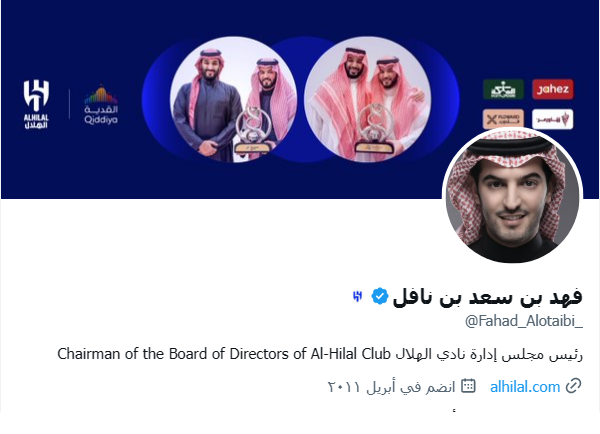Click the chain link icon beside alhilal.com
Image resolution: width=600 pixels, height=434 pixels.
574,386
